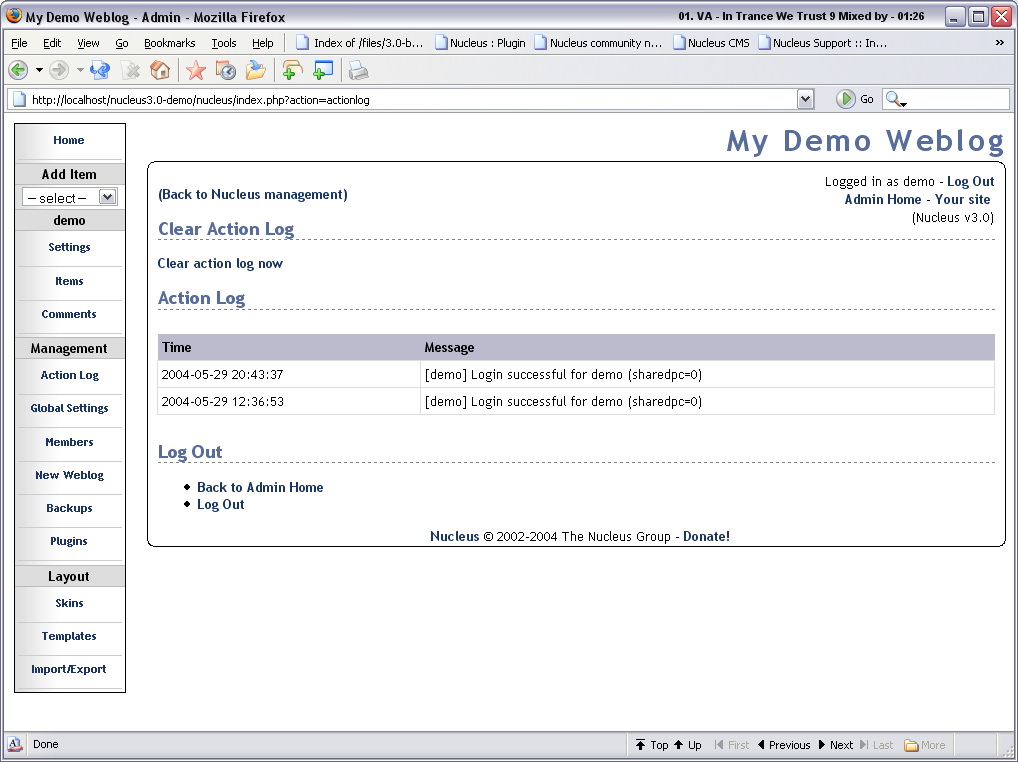Open the File menu
Image resolution: width=1018 pixels, height=762 pixels.
19,43
